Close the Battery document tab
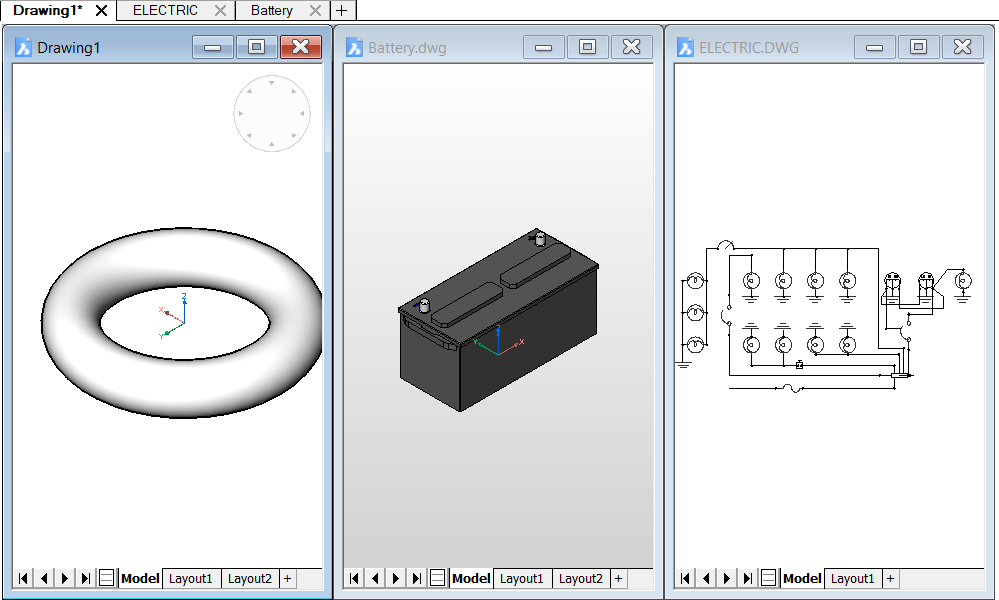The width and height of the screenshot is (999, 600). tap(315, 10)
